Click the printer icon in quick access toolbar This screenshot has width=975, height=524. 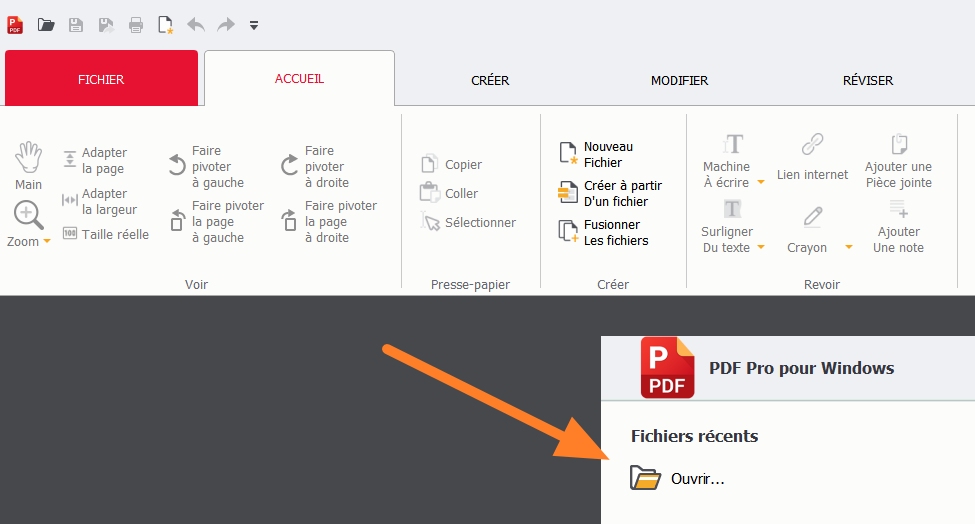[136, 25]
